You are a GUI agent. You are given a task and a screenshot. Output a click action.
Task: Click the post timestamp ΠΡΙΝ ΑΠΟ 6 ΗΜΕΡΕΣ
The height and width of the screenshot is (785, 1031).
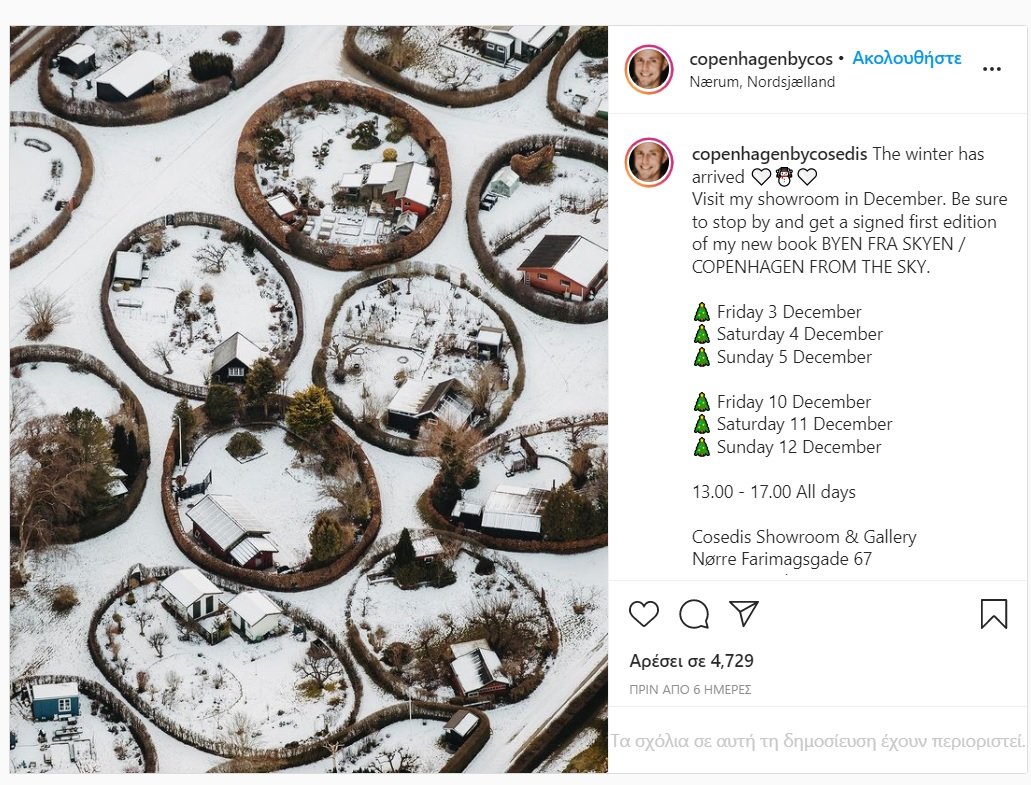(690, 690)
